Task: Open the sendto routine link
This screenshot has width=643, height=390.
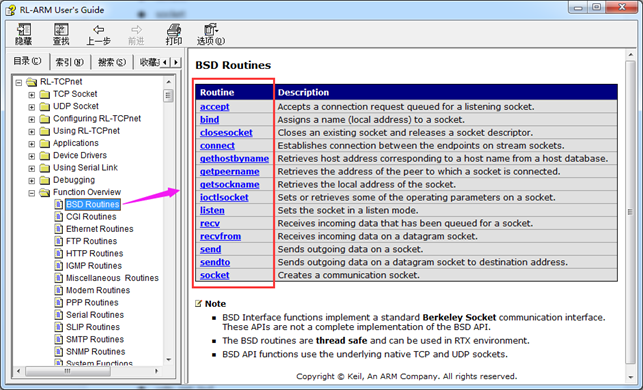Action: (x=215, y=262)
